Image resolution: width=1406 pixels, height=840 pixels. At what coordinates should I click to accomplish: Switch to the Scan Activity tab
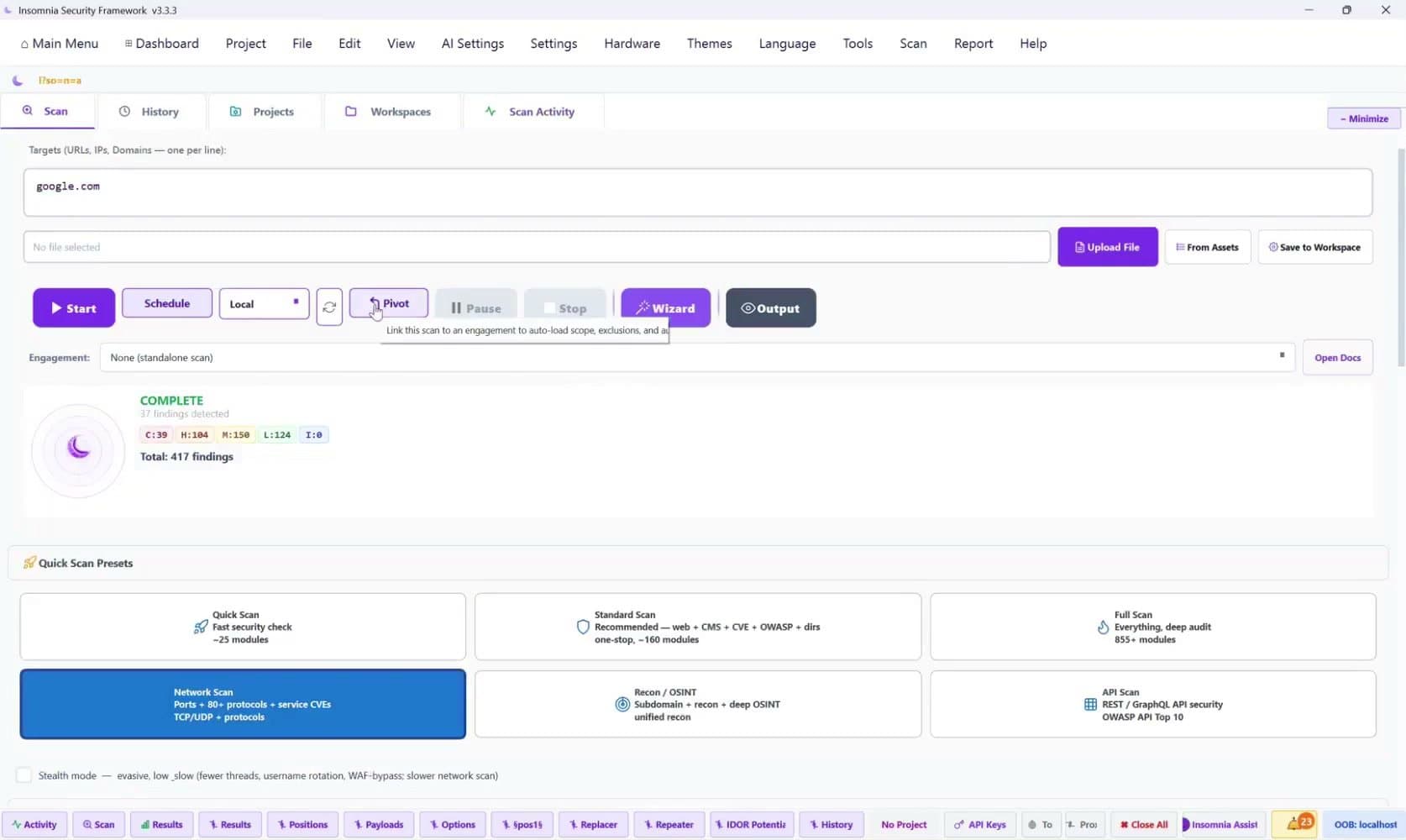532,112
